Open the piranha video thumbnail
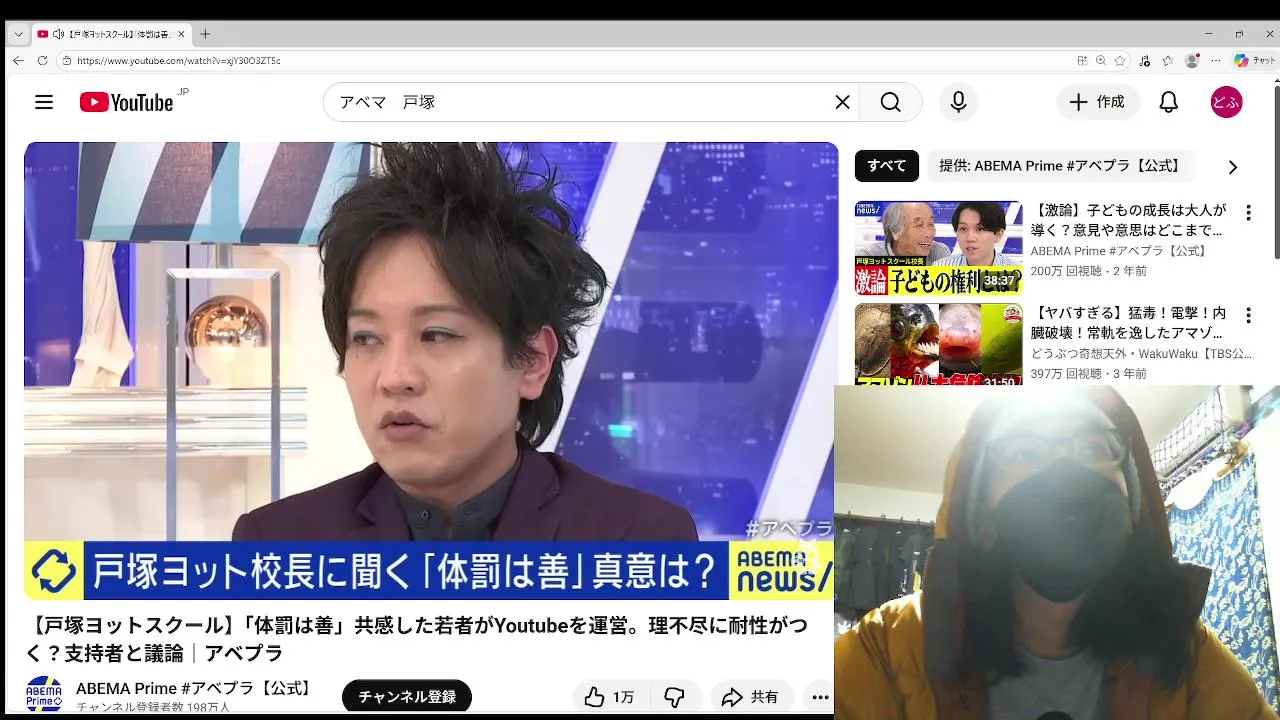The height and width of the screenshot is (720, 1280). coord(938,344)
